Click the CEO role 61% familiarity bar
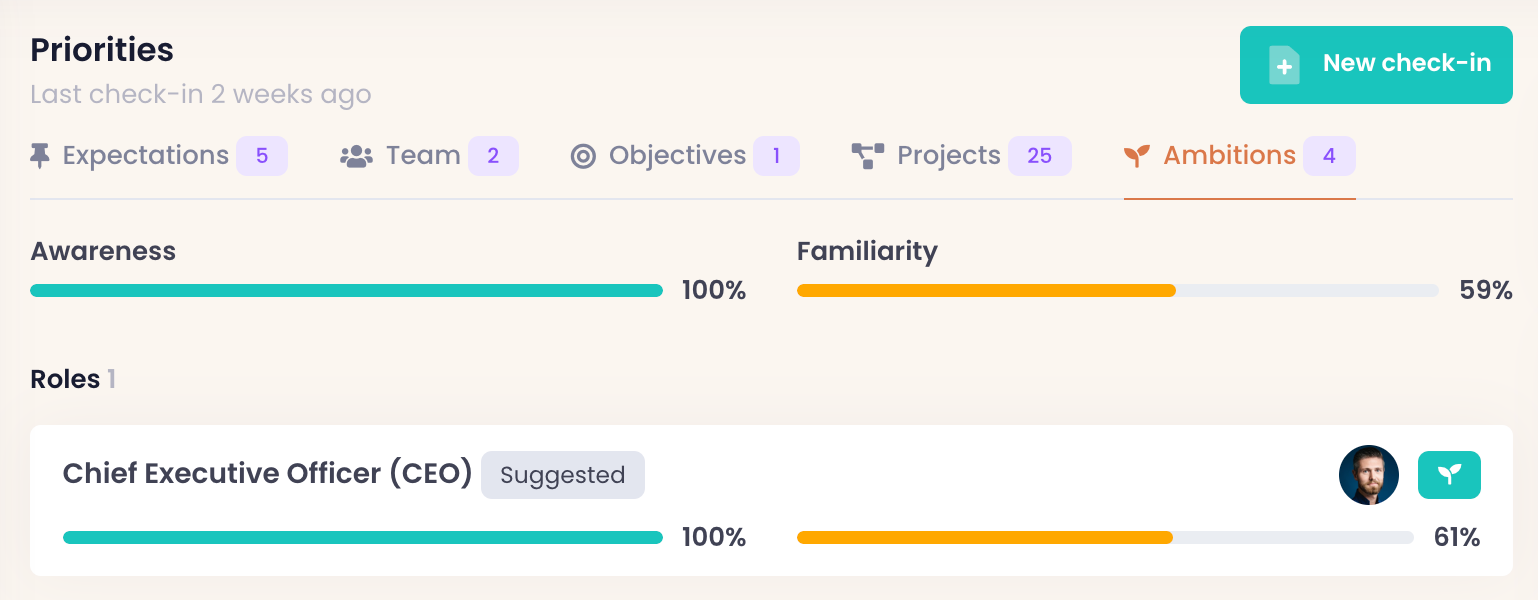This screenshot has width=1538, height=600. 1105,538
